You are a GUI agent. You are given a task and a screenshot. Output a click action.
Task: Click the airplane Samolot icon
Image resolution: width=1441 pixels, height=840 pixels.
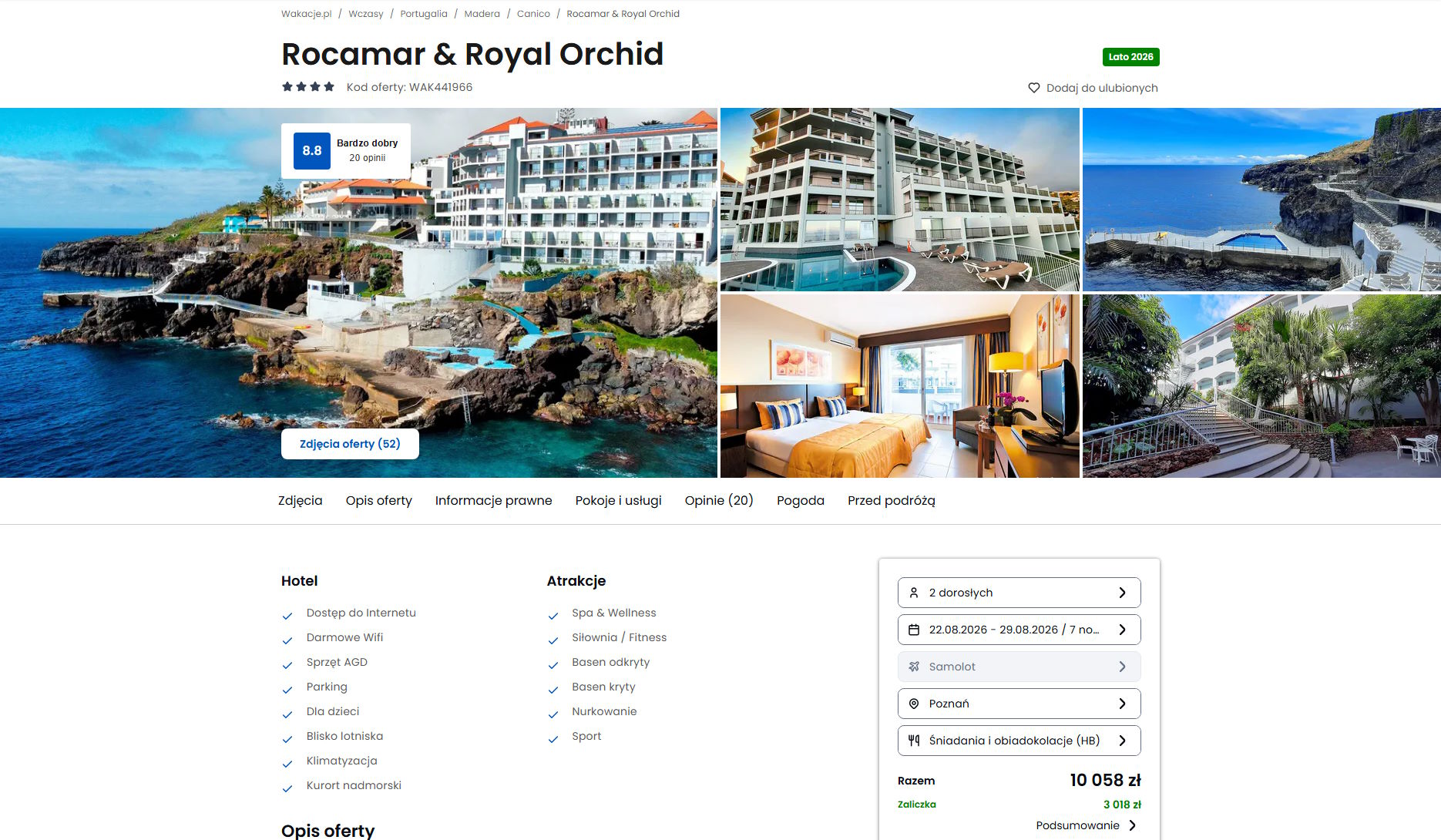(x=914, y=667)
